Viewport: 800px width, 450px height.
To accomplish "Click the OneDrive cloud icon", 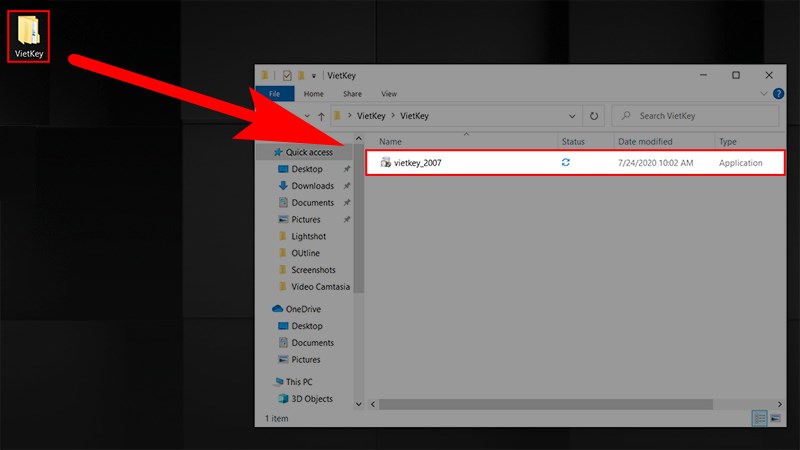I will pos(278,309).
